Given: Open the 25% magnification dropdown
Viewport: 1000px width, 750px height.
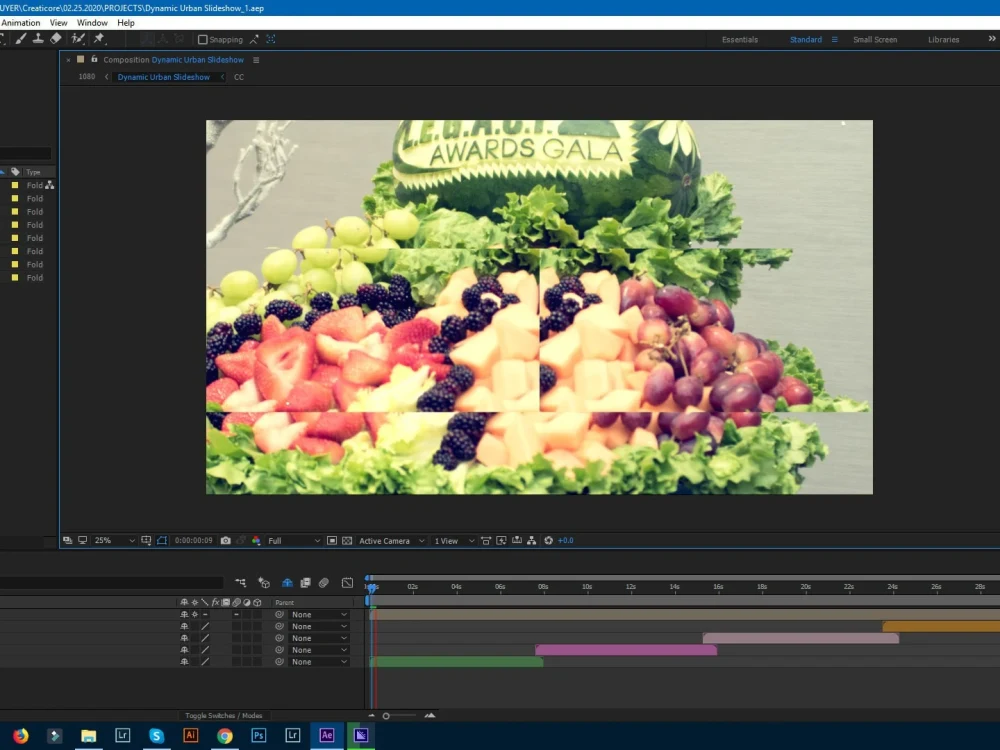Looking at the screenshot, I should 114,540.
